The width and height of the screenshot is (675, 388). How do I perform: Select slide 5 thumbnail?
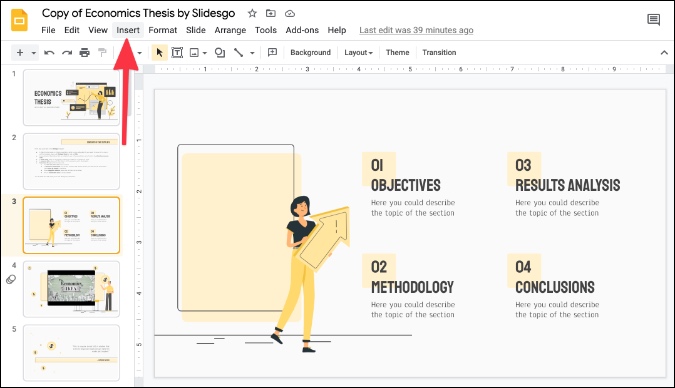coord(71,353)
